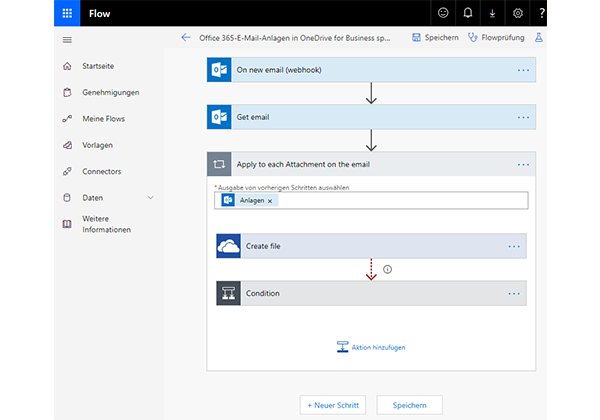Click the Startseite home icon
Viewport: 600px width, 420px height.
tap(67, 66)
